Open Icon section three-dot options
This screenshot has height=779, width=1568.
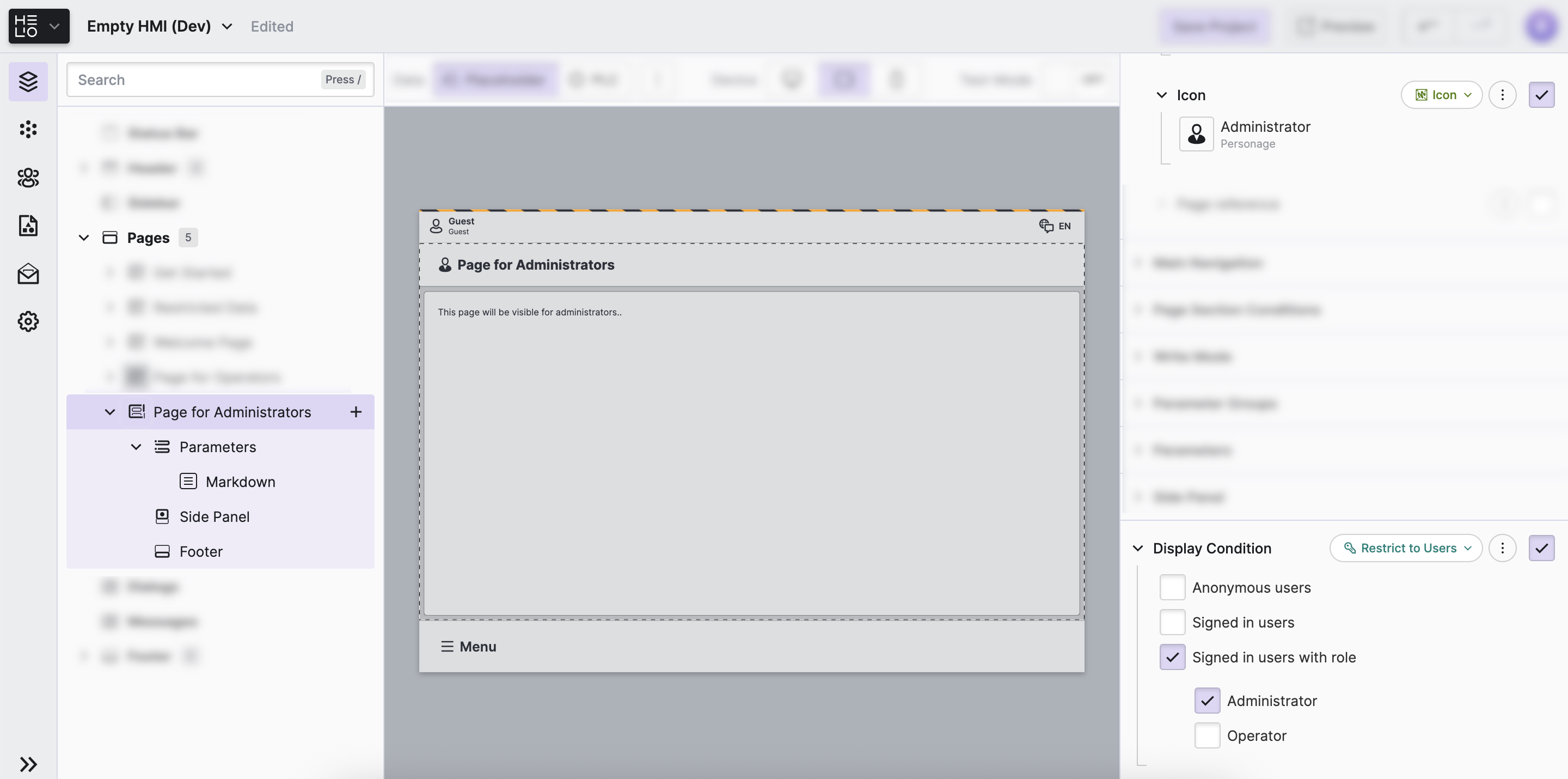1502,94
